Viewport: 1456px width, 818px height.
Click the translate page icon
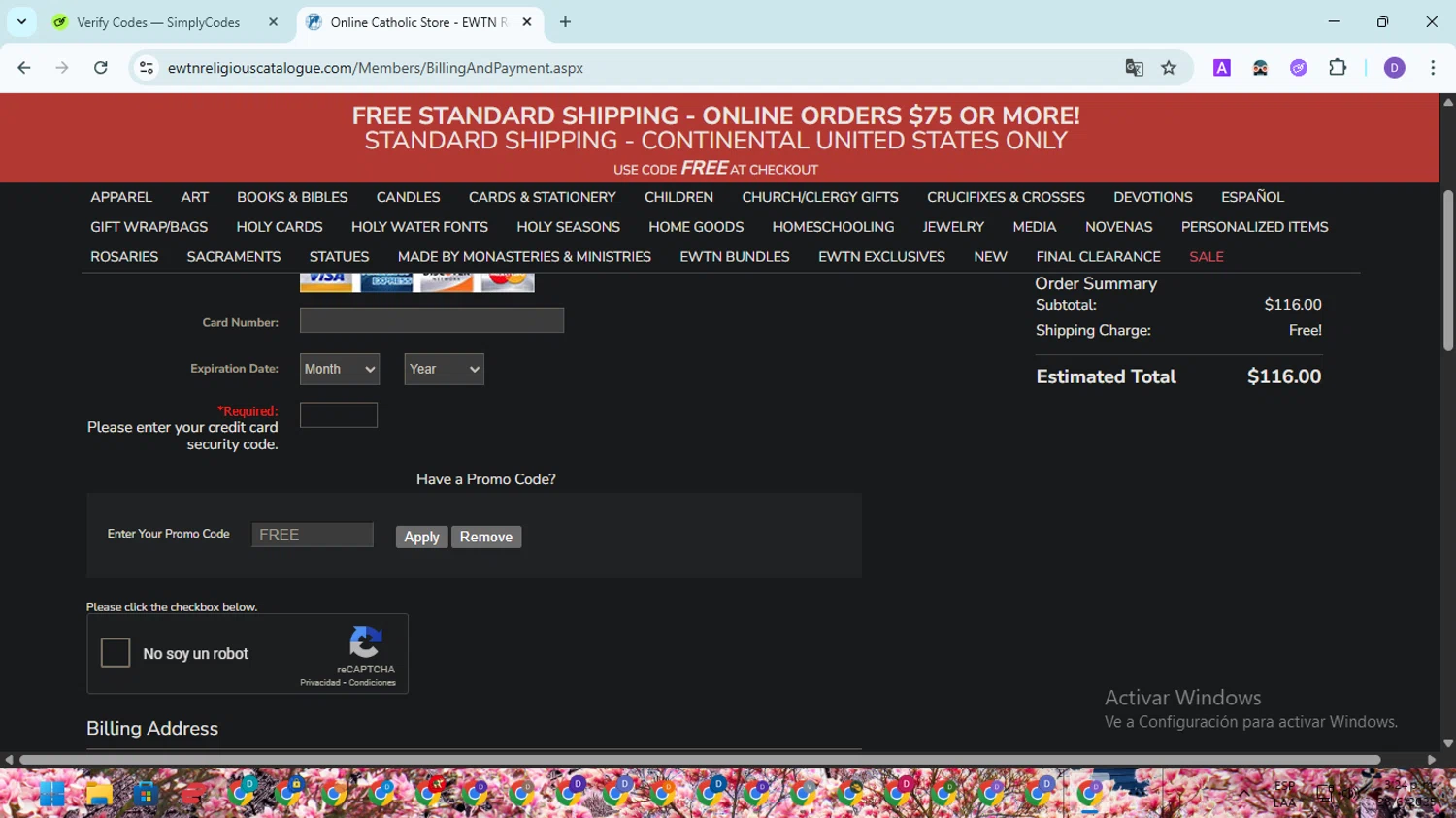click(x=1134, y=68)
